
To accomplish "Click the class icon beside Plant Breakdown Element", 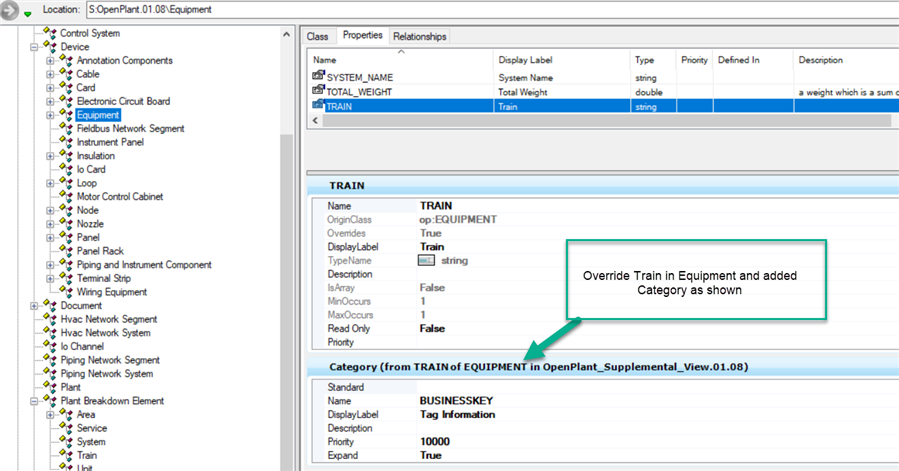I will pos(50,400).
